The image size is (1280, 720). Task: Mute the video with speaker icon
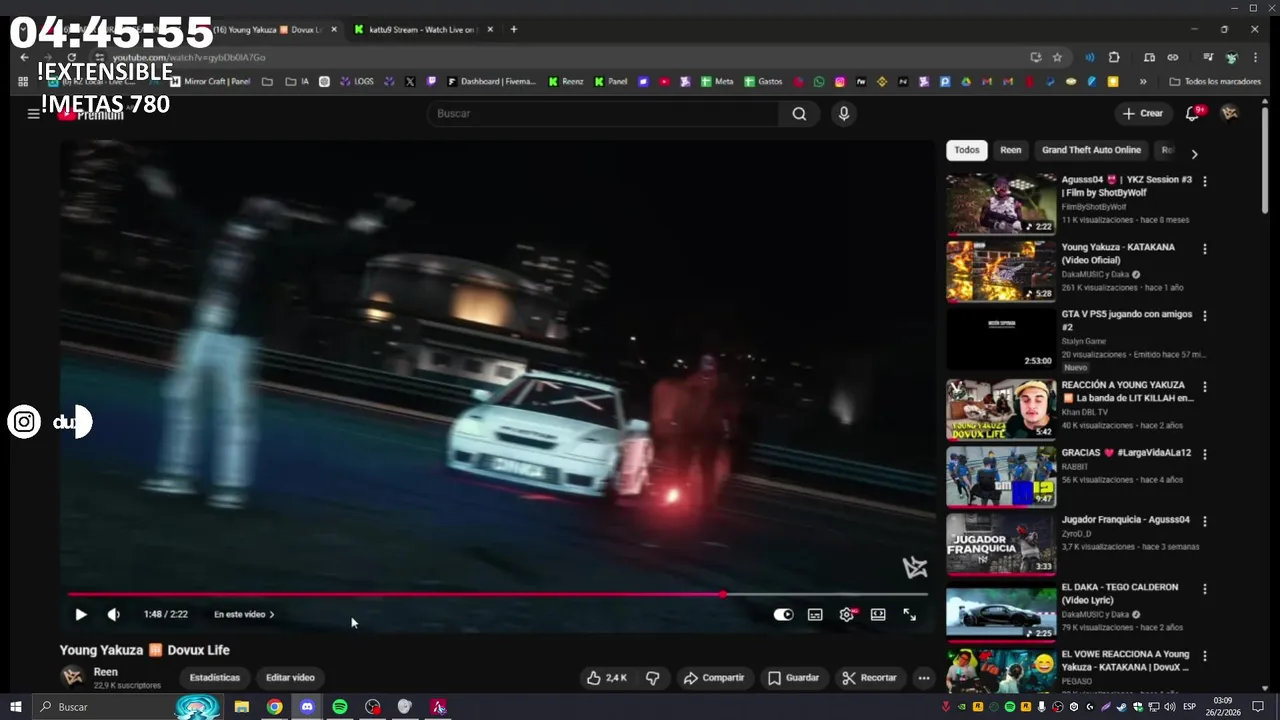coord(113,615)
